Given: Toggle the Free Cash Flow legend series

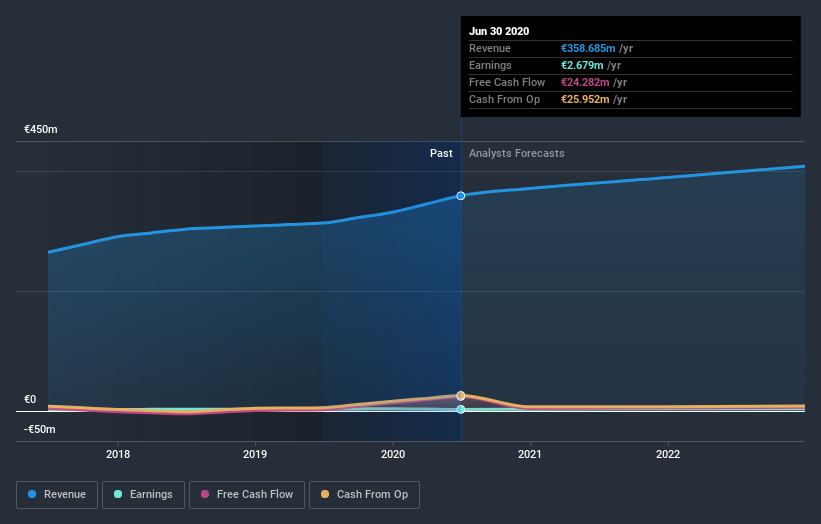Looking at the screenshot, I should 247,495.
